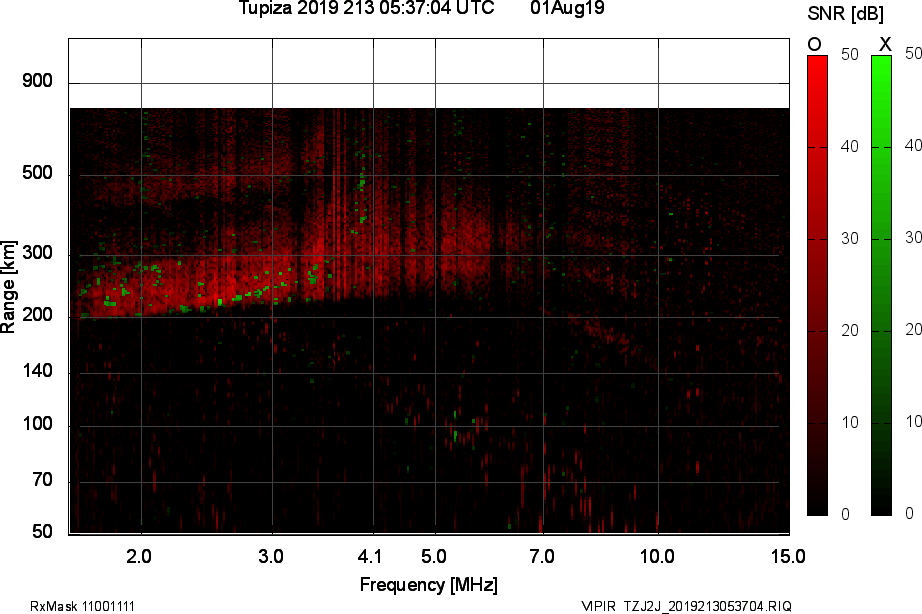Click the 500 range tick label
Screen dimensions: 922x614
coord(37,173)
